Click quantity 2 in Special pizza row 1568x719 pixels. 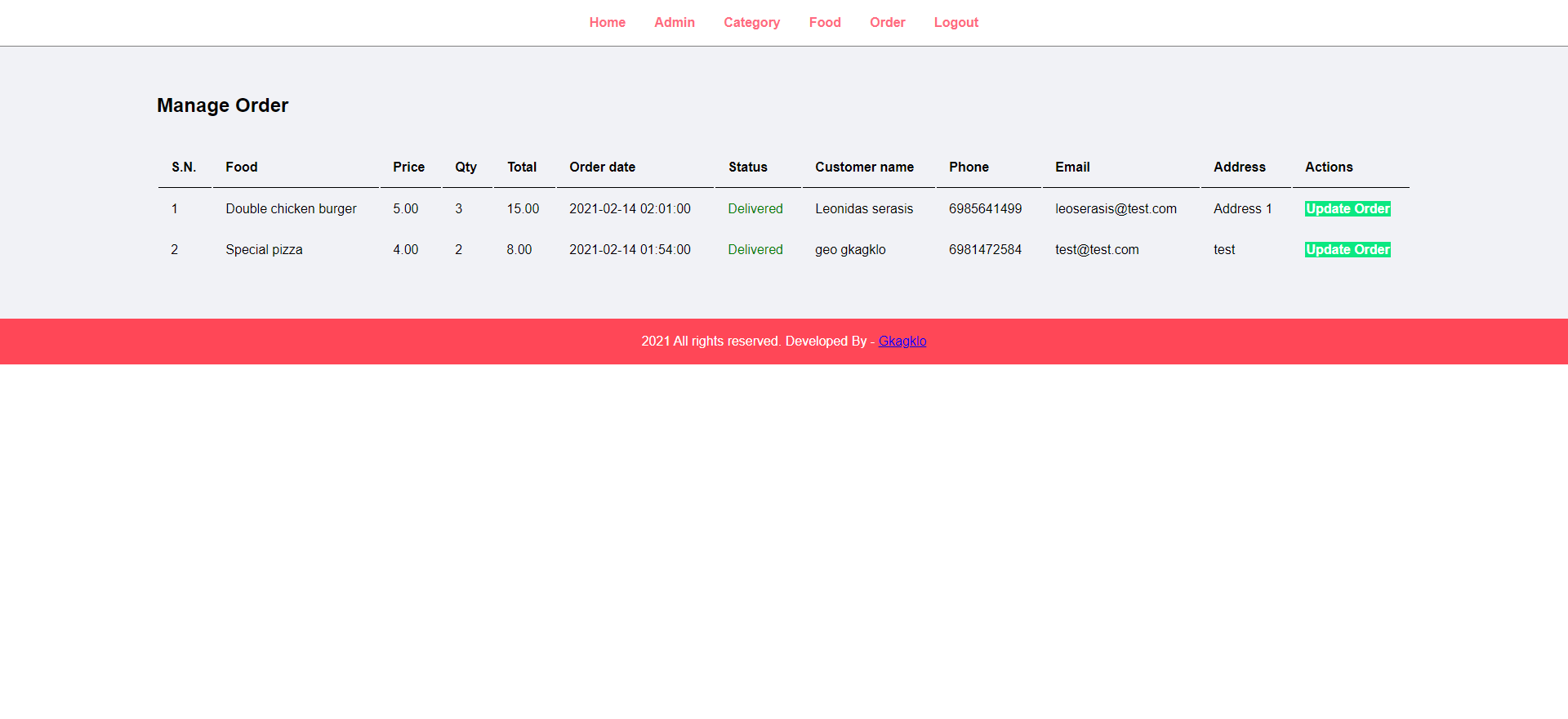point(459,250)
